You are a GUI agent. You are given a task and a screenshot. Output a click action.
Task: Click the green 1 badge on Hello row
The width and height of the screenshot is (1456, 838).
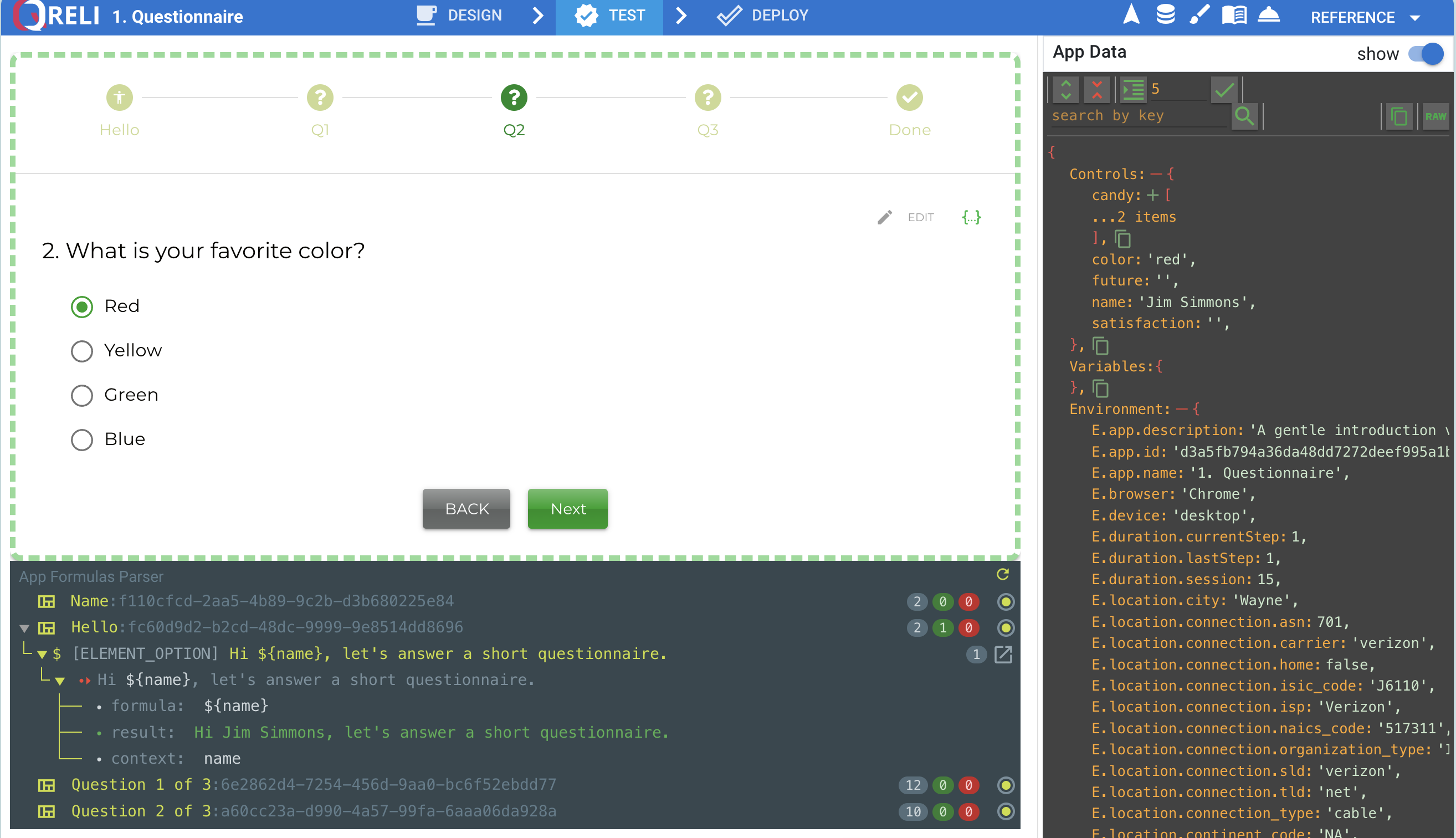pyautogui.click(x=942, y=628)
